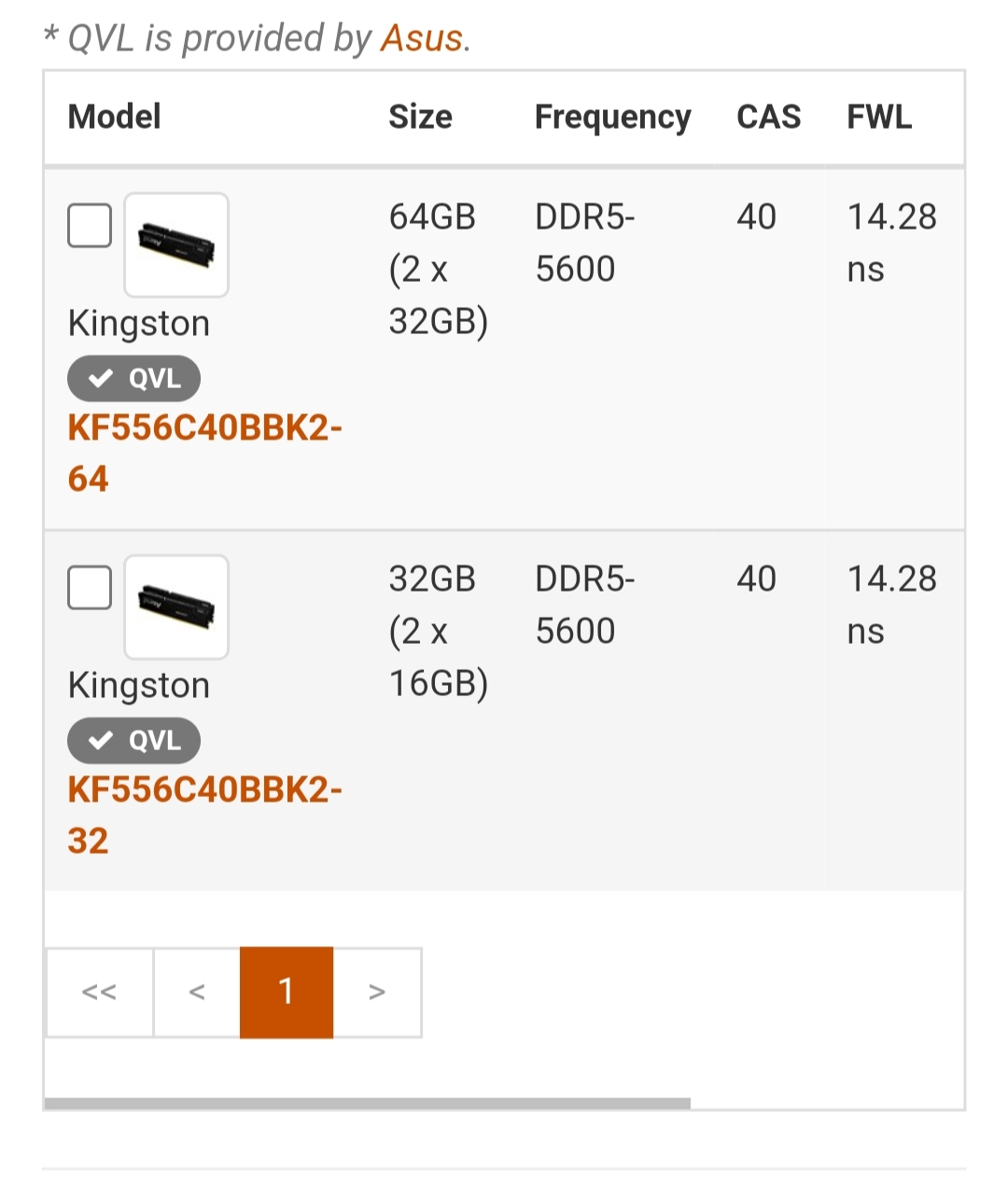Image resolution: width=1008 pixels, height=1199 pixels.
Task: Open the KF556C40BBK2-32 product link
Action: (x=204, y=815)
